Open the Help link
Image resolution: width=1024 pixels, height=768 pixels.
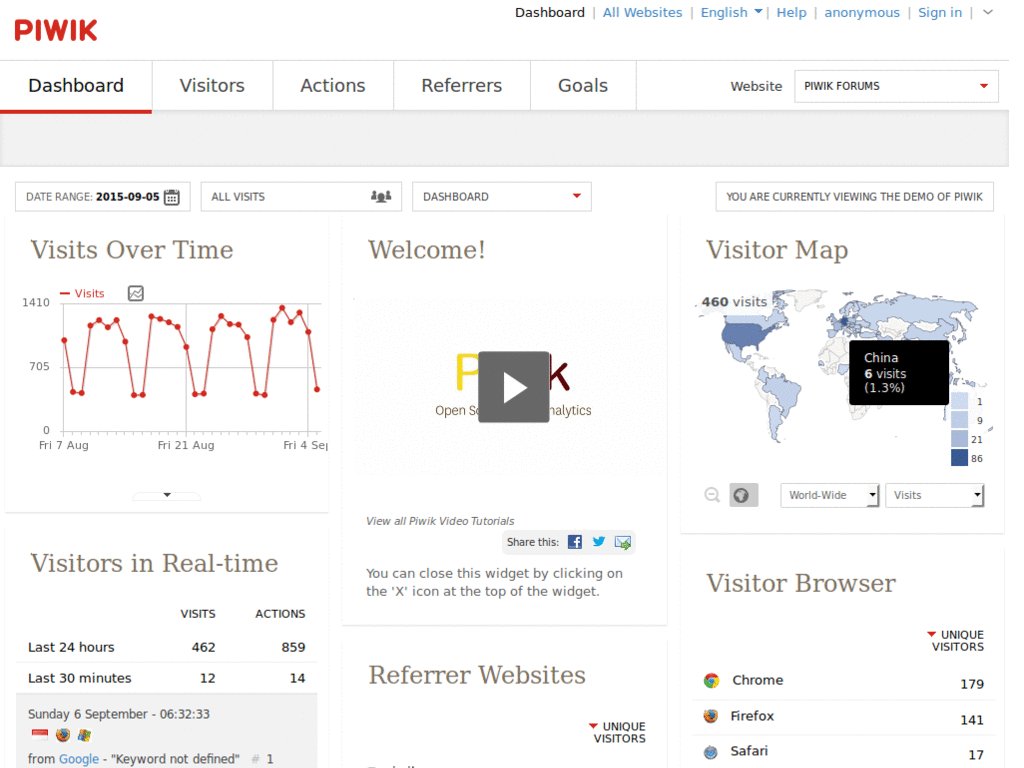[792, 12]
